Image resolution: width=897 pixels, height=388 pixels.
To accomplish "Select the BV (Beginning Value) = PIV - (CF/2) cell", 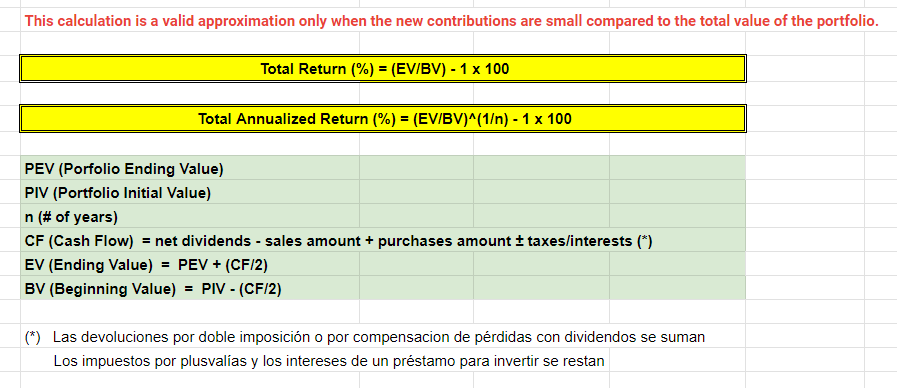I will 190,289.
